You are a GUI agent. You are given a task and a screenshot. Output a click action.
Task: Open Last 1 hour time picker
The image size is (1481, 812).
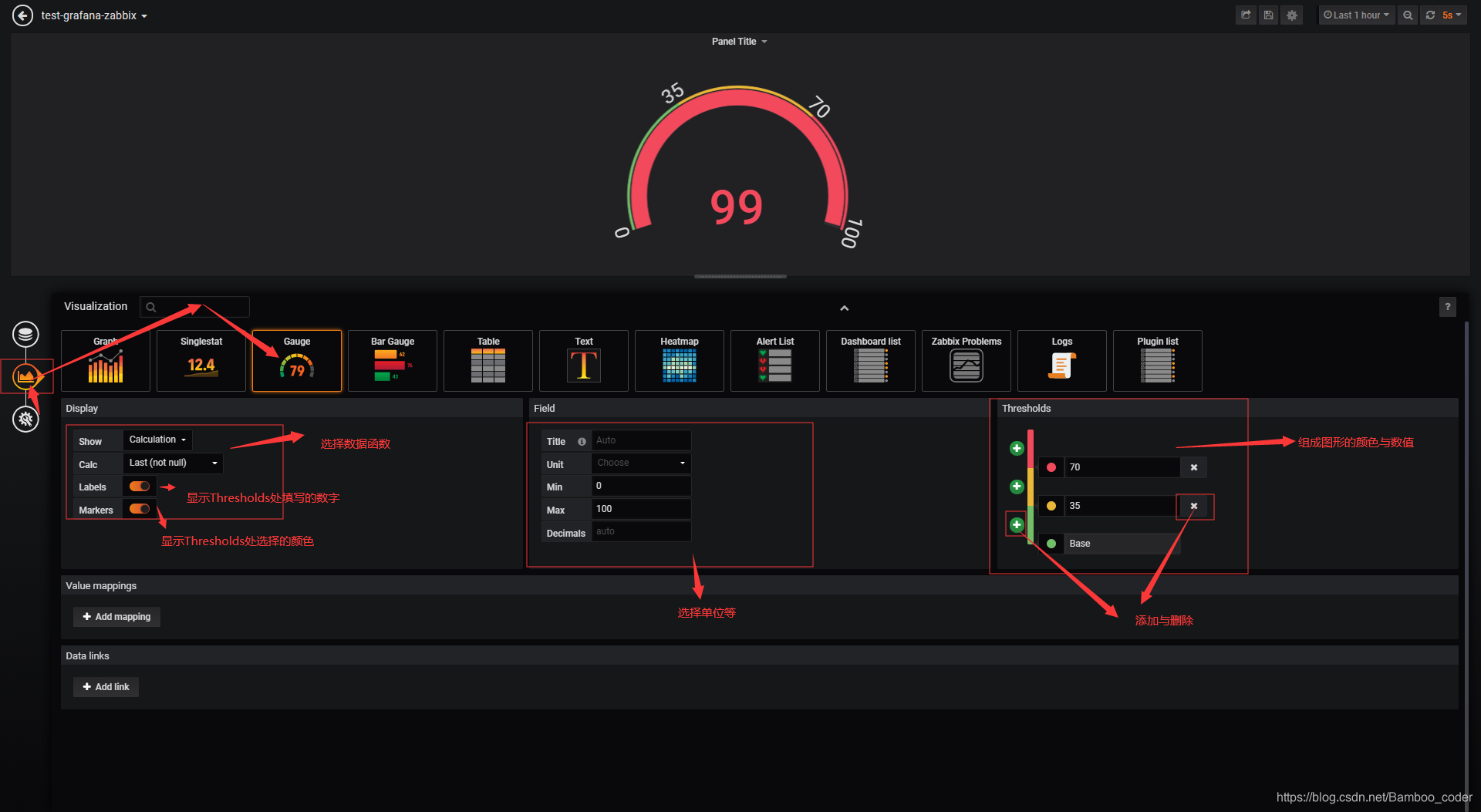(x=1356, y=15)
